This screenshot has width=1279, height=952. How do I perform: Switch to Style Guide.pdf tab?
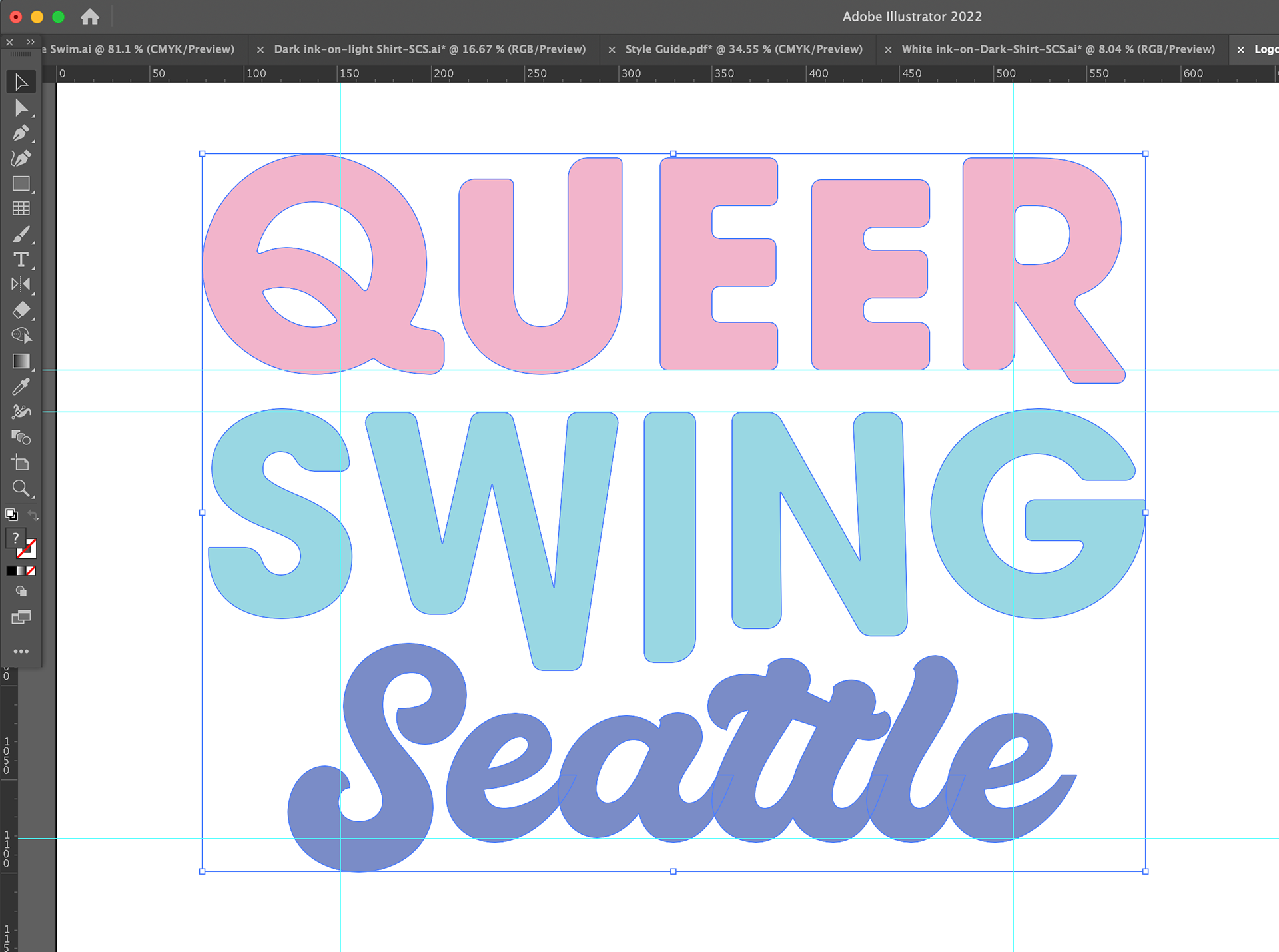click(x=743, y=49)
